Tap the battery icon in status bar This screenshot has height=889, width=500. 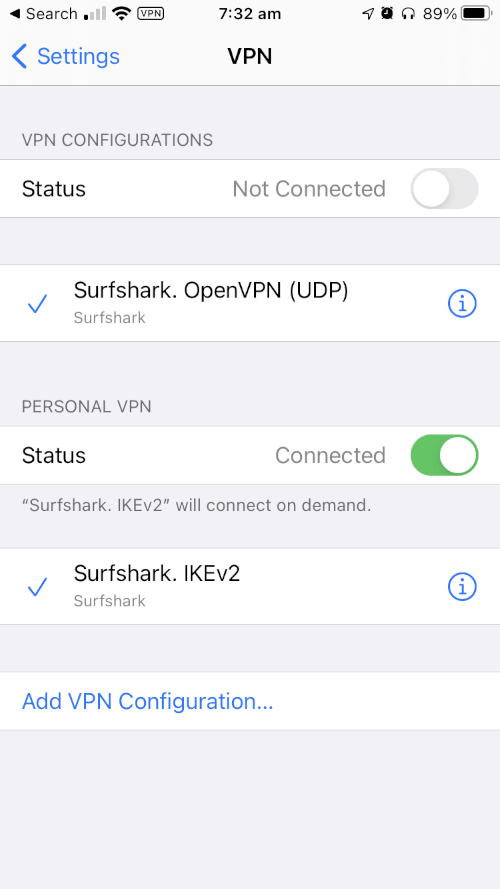[477, 14]
